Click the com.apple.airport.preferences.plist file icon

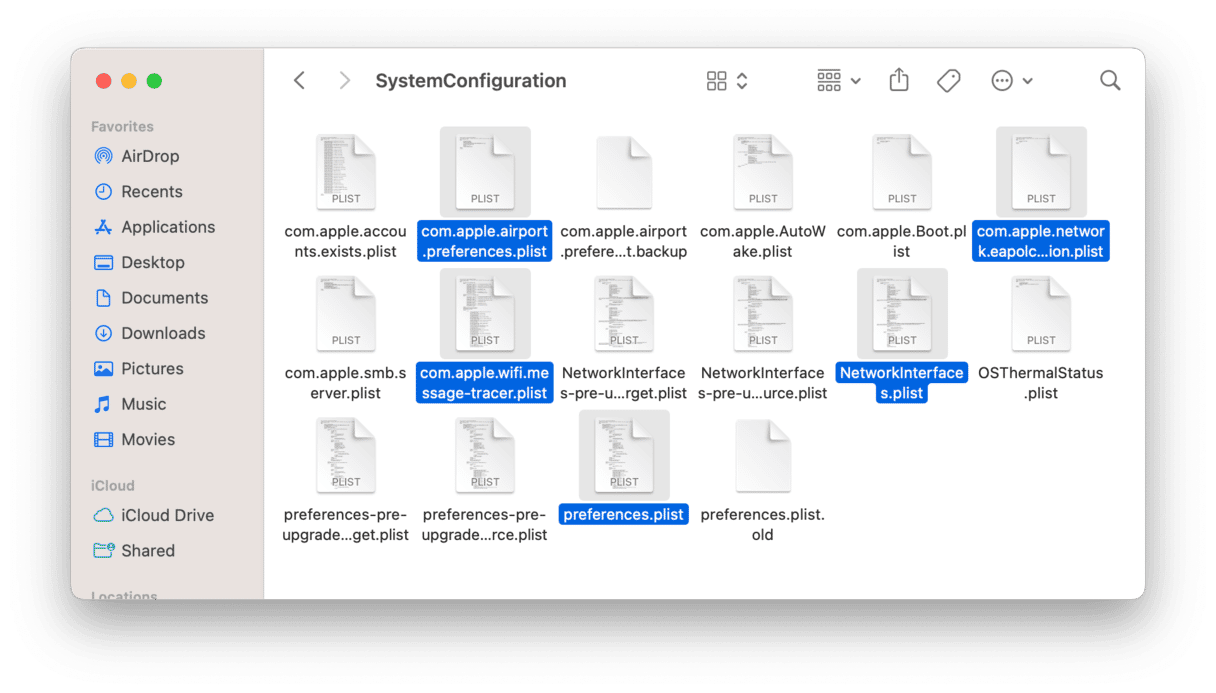(x=485, y=172)
